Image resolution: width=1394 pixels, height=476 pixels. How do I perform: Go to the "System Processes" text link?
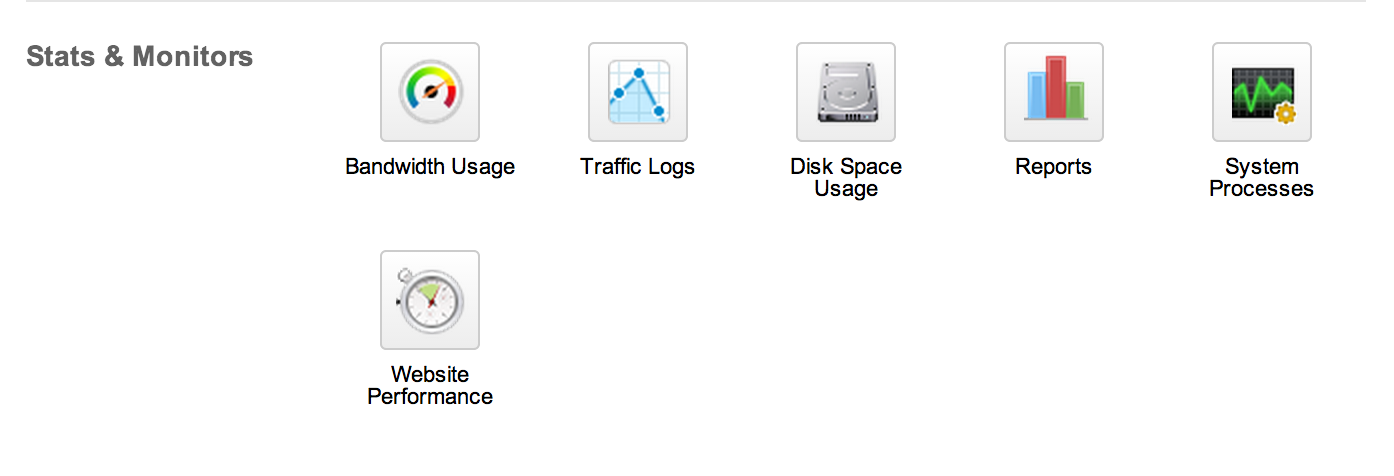coord(1262,178)
